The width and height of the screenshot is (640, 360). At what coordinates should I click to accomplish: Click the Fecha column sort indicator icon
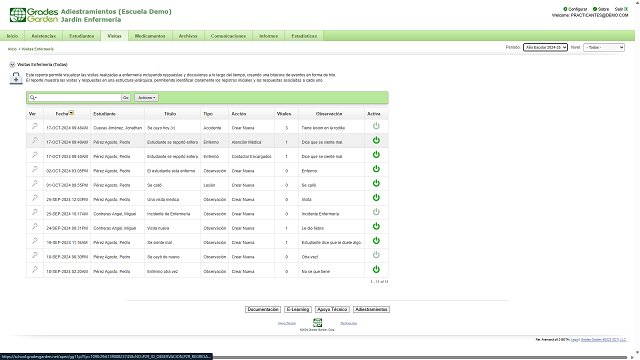point(71,113)
